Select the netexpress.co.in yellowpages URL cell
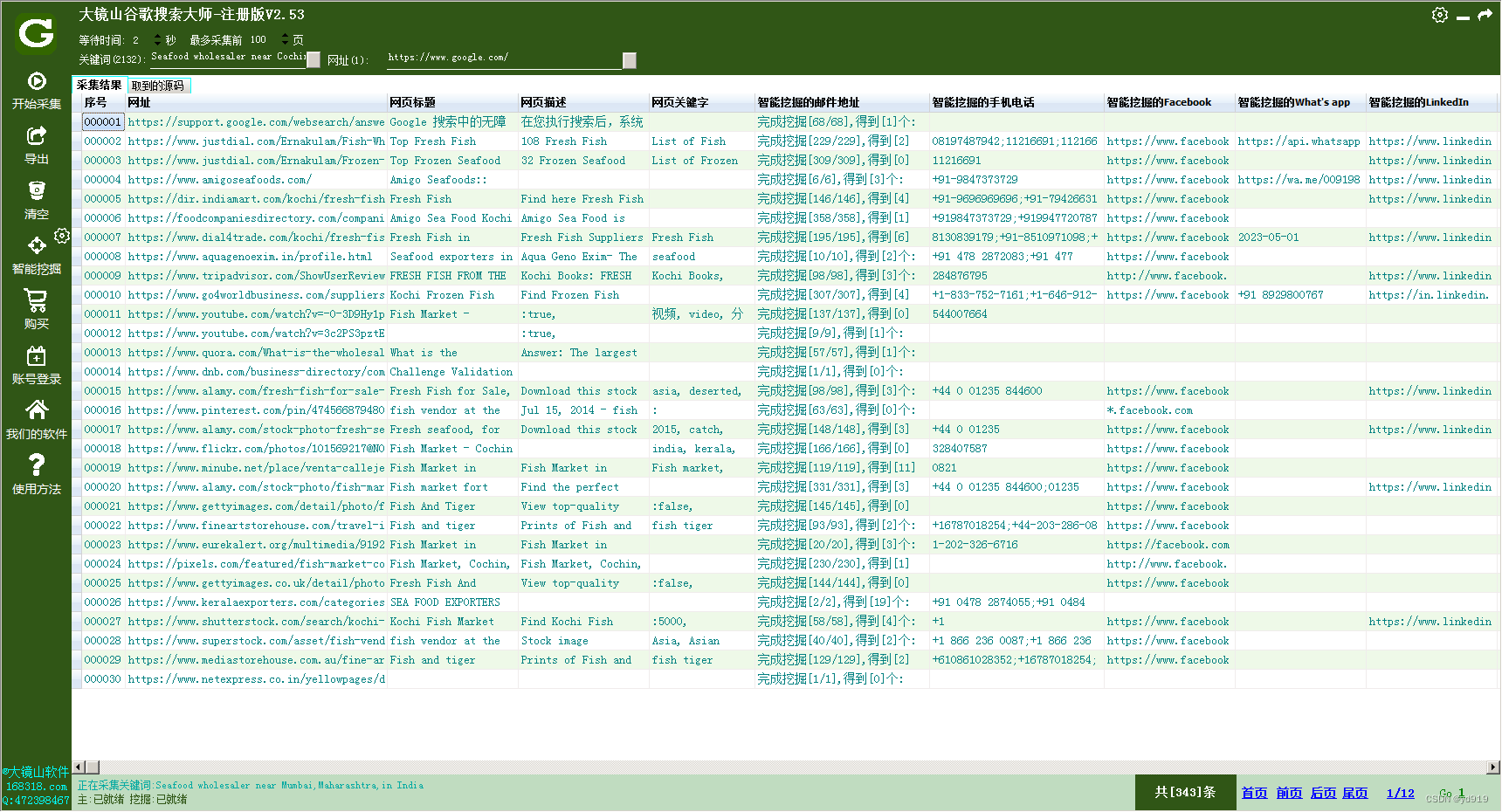 [256, 679]
